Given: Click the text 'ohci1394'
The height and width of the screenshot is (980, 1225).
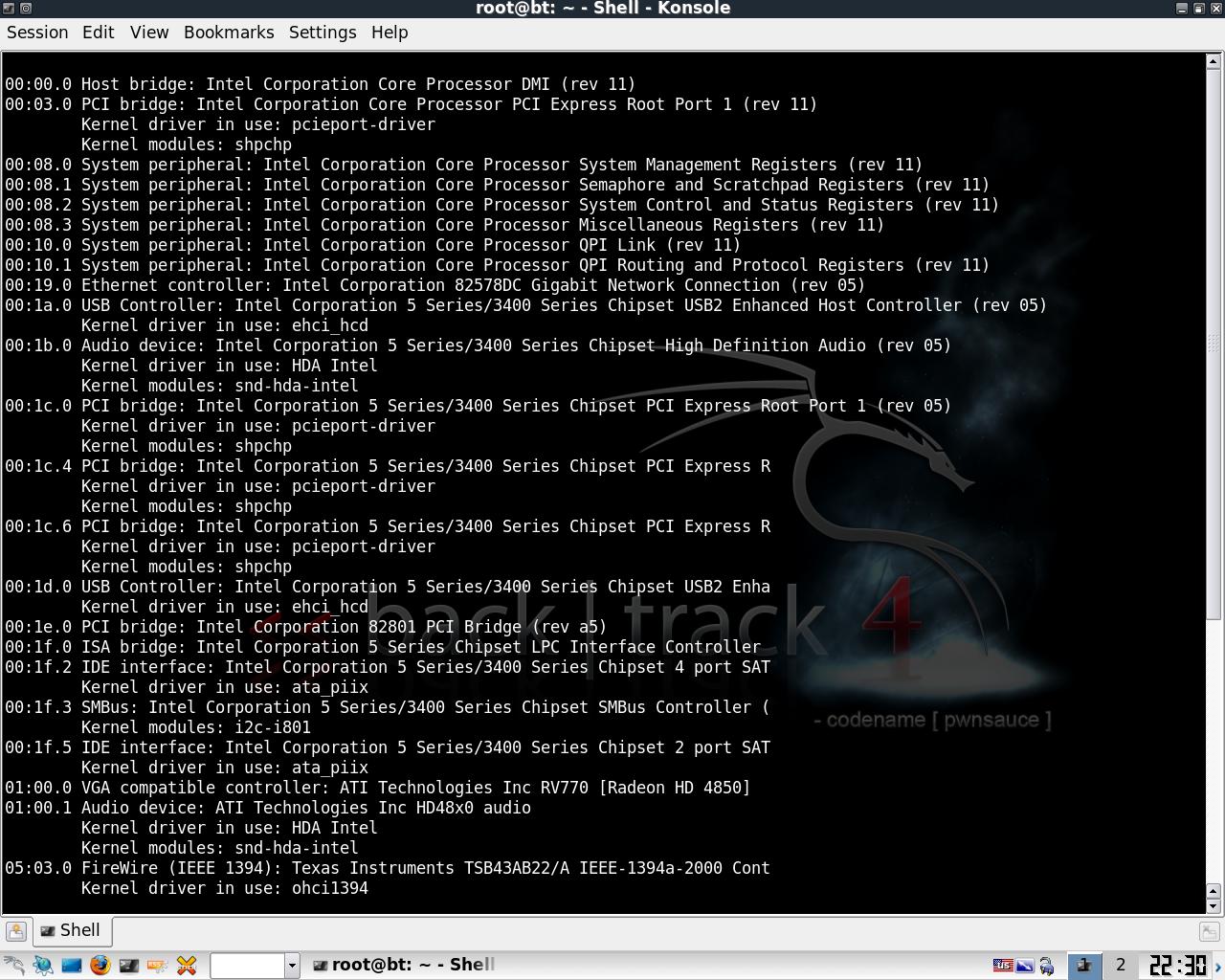Looking at the screenshot, I should pyautogui.click(x=330, y=888).
